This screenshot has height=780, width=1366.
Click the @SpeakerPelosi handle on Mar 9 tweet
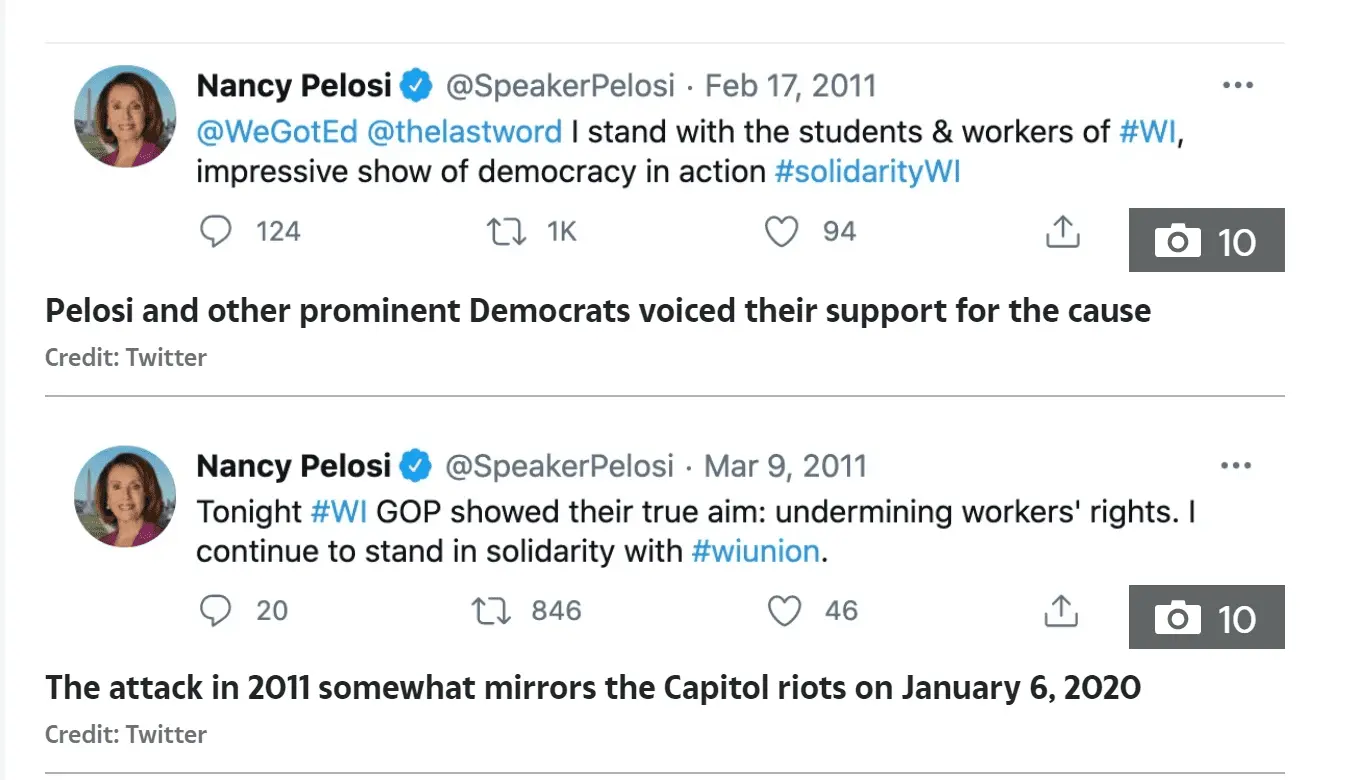(x=559, y=466)
